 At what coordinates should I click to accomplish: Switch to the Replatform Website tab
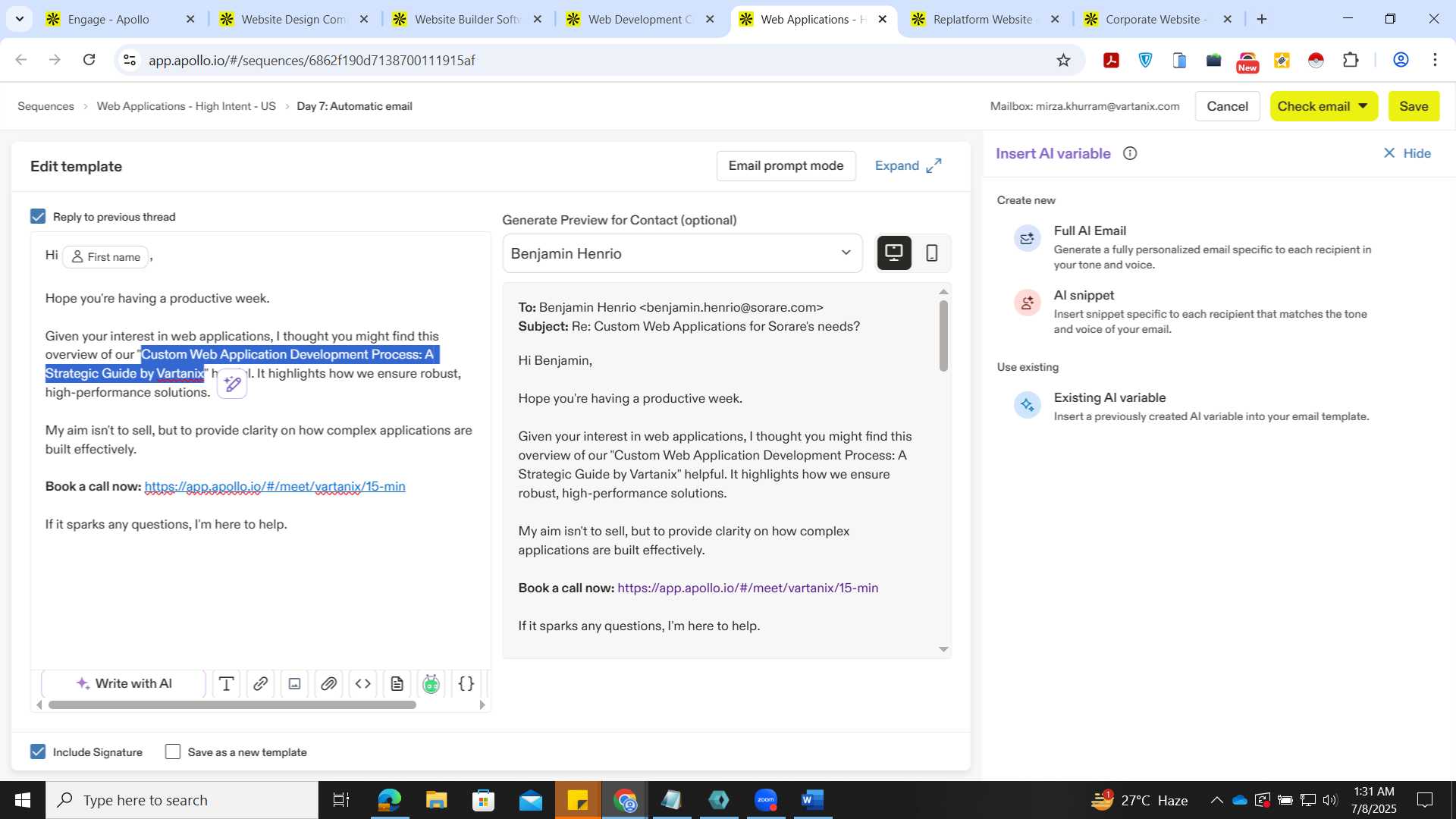point(983,19)
